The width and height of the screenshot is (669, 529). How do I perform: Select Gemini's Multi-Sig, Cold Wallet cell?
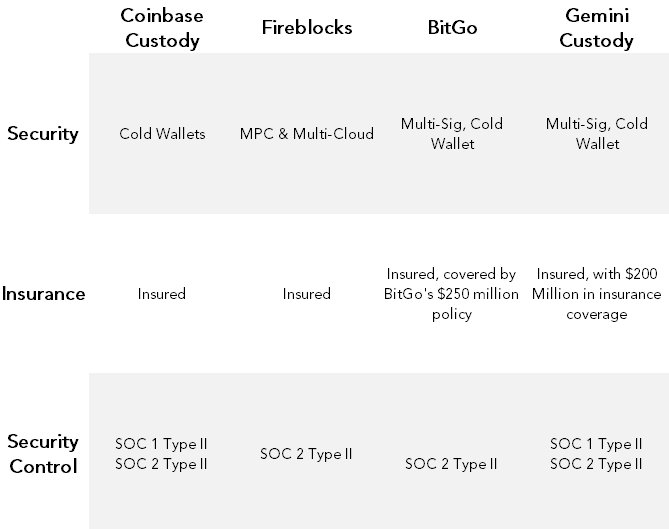[596, 133]
